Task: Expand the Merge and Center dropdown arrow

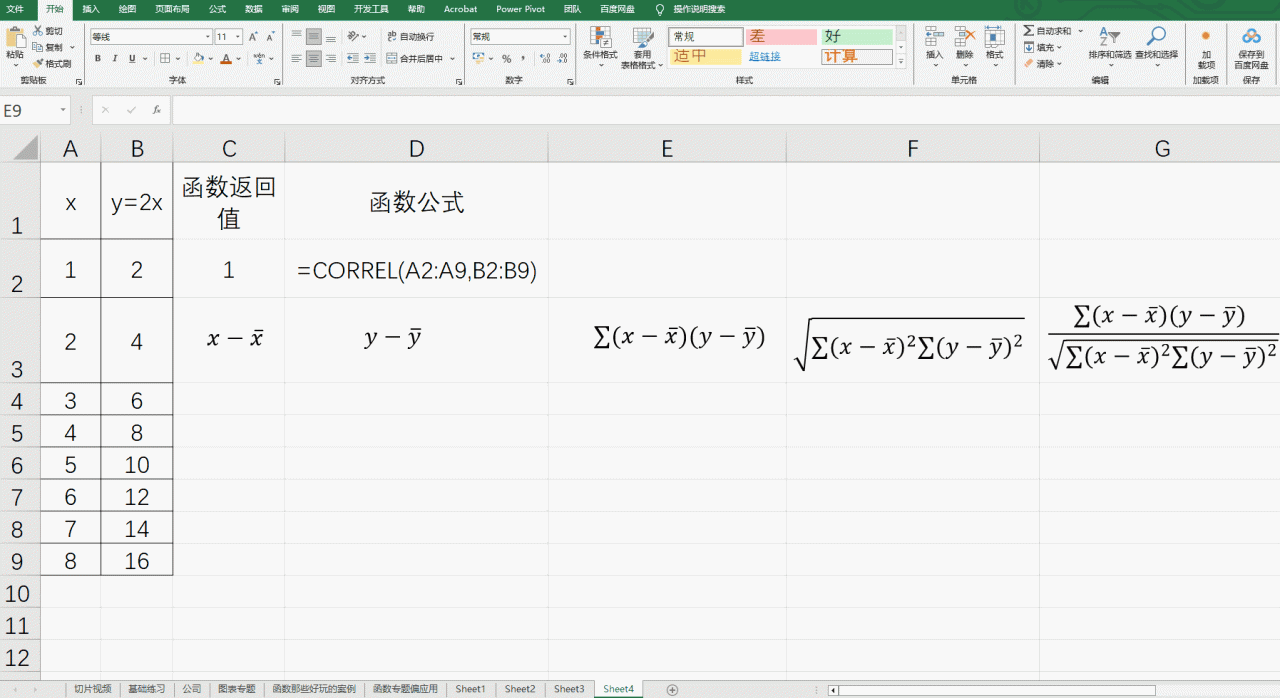Action: point(452,59)
